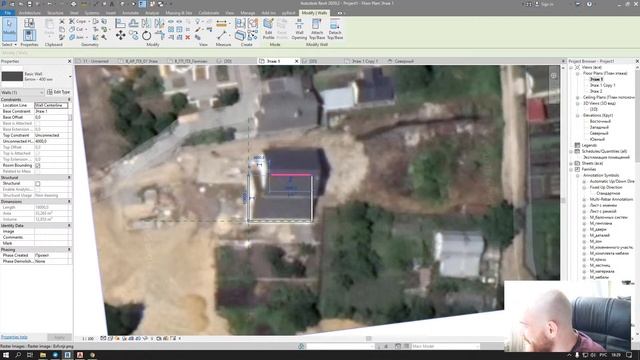Click the Properties help link
The width and height of the screenshot is (640, 360).
tap(14, 337)
